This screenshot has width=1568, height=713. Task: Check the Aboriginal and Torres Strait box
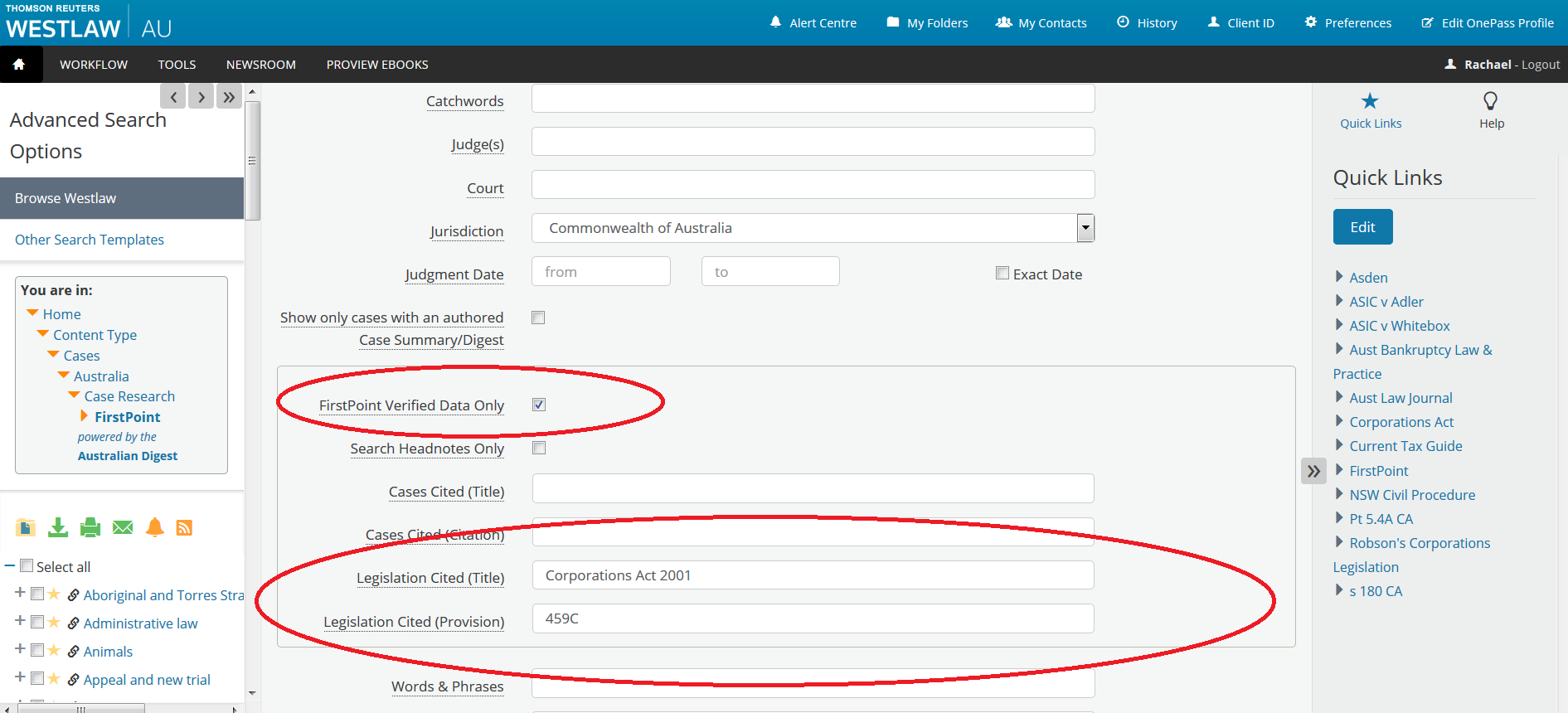click(x=37, y=594)
